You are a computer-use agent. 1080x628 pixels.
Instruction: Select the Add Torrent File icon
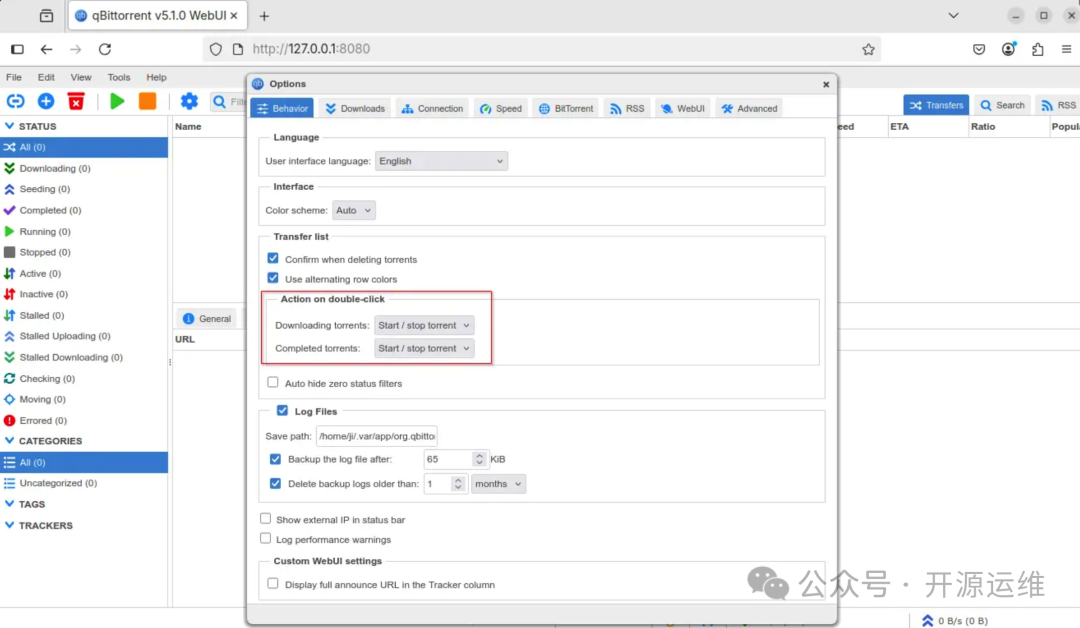click(x=43, y=100)
